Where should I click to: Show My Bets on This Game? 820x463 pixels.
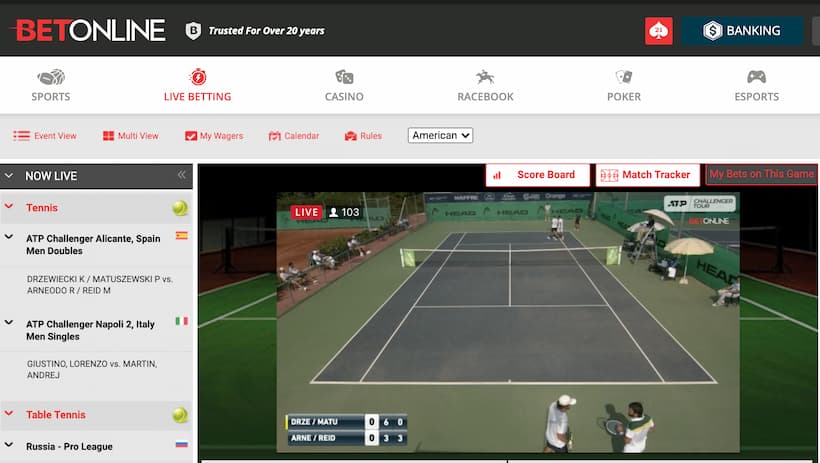[761, 174]
